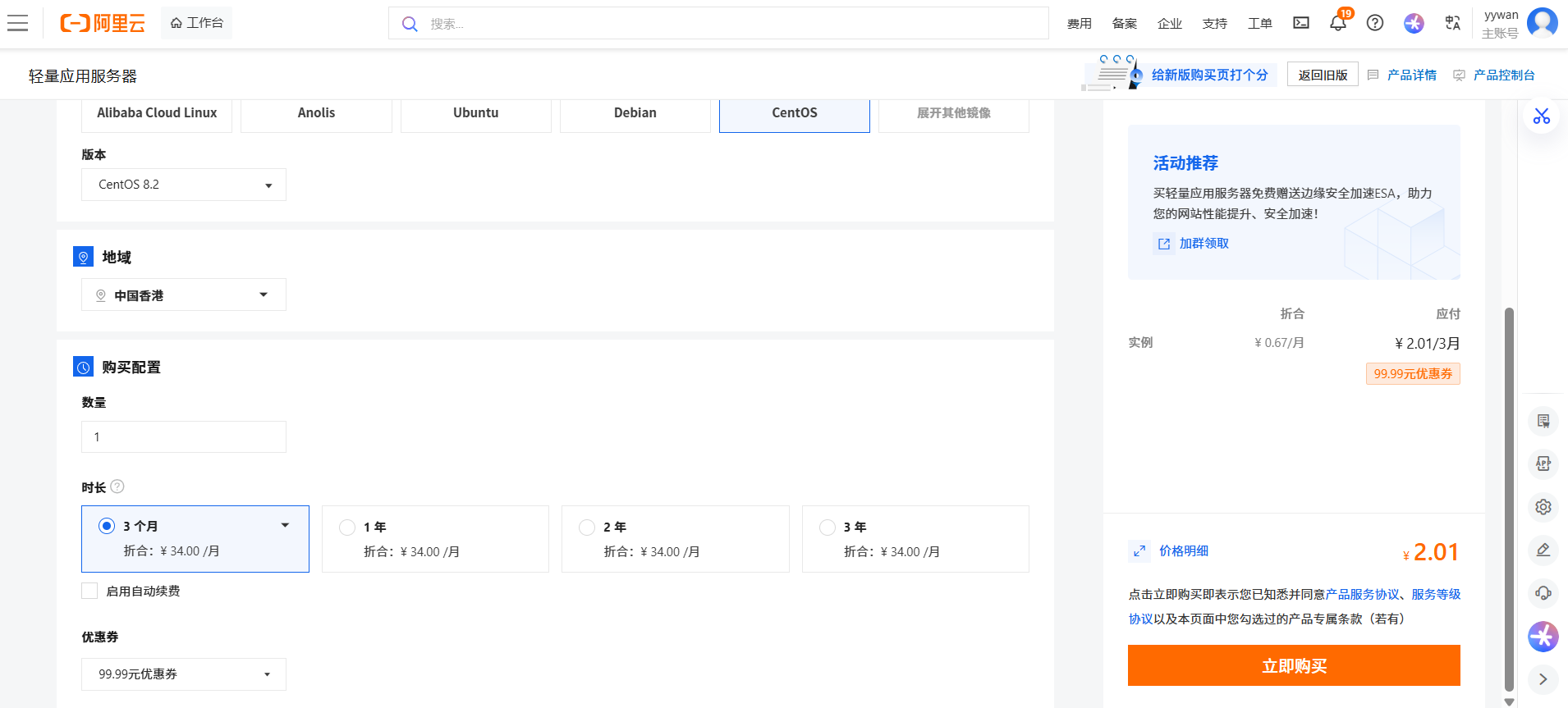
Task: Open the 中国香港 region dropdown
Action: coord(184,295)
